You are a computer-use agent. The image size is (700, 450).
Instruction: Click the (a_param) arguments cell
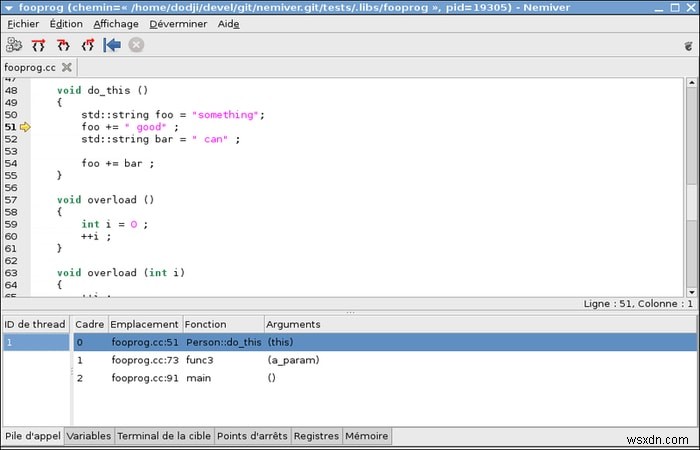coord(293,360)
